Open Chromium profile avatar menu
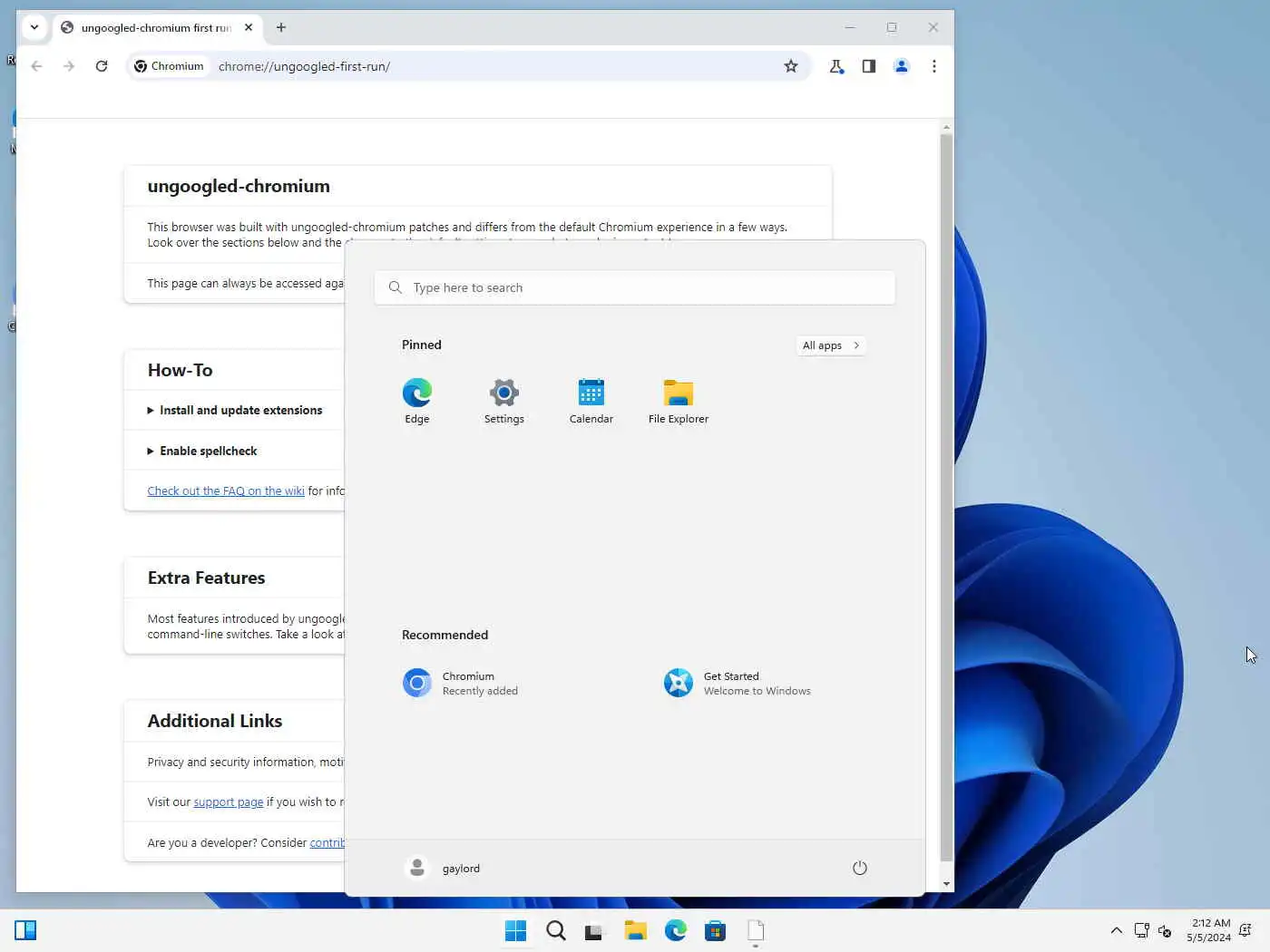The image size is (1270, 952). point(902,66)
